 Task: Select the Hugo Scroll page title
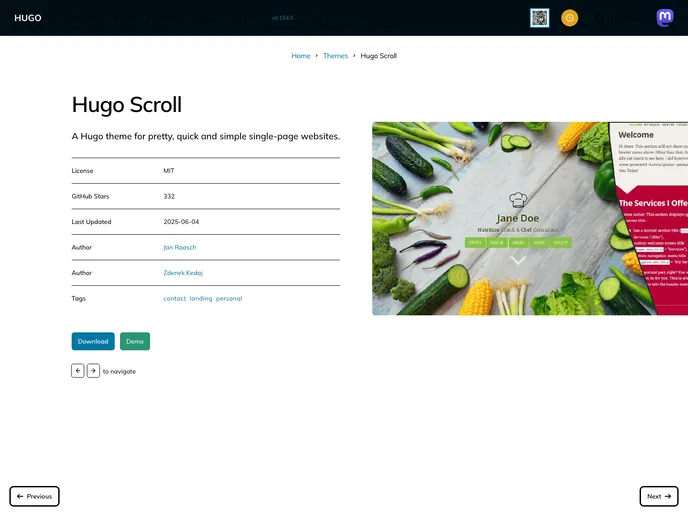tap(127, 104)
